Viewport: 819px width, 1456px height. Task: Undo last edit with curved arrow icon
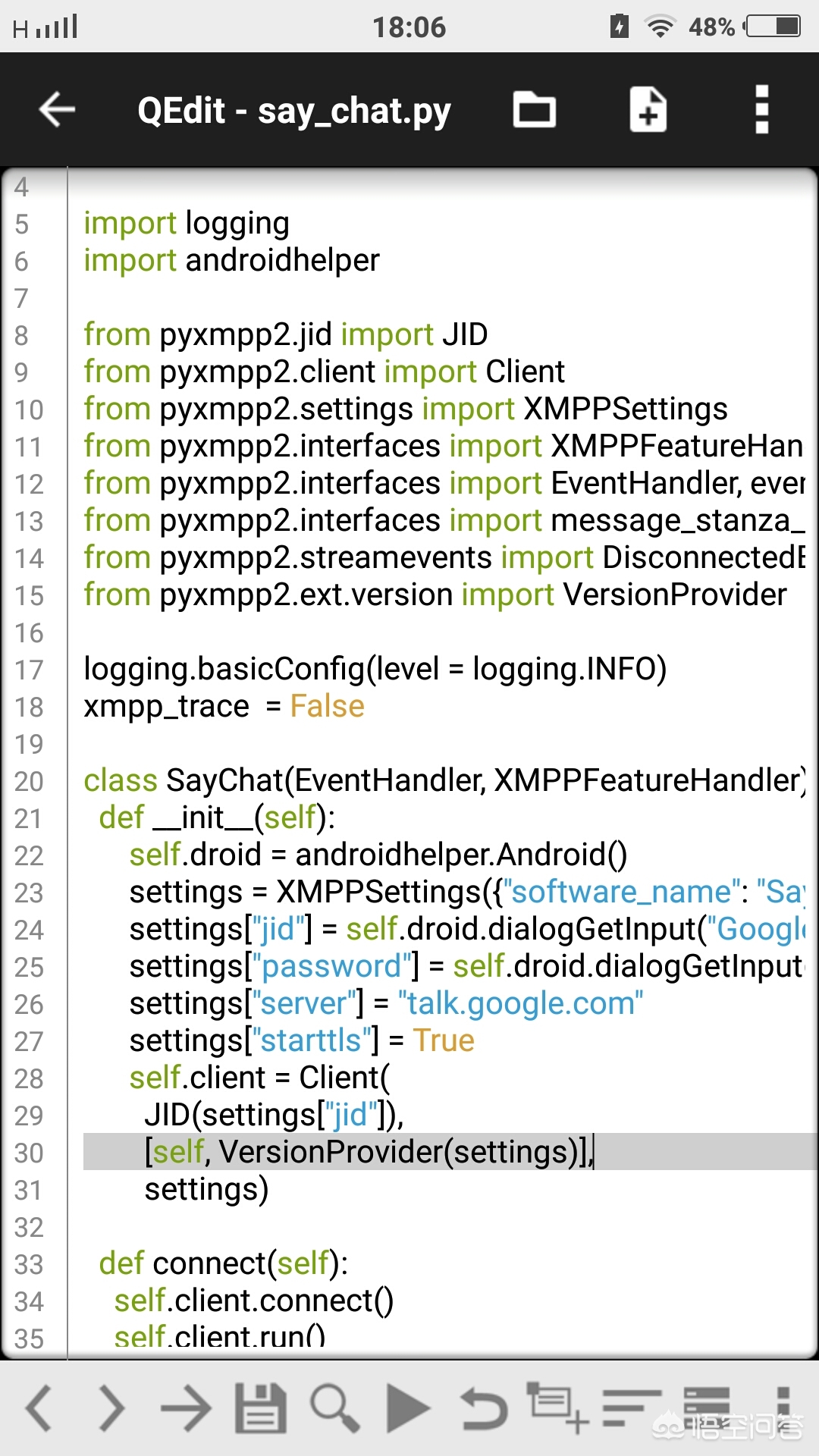pos(483,1408)
